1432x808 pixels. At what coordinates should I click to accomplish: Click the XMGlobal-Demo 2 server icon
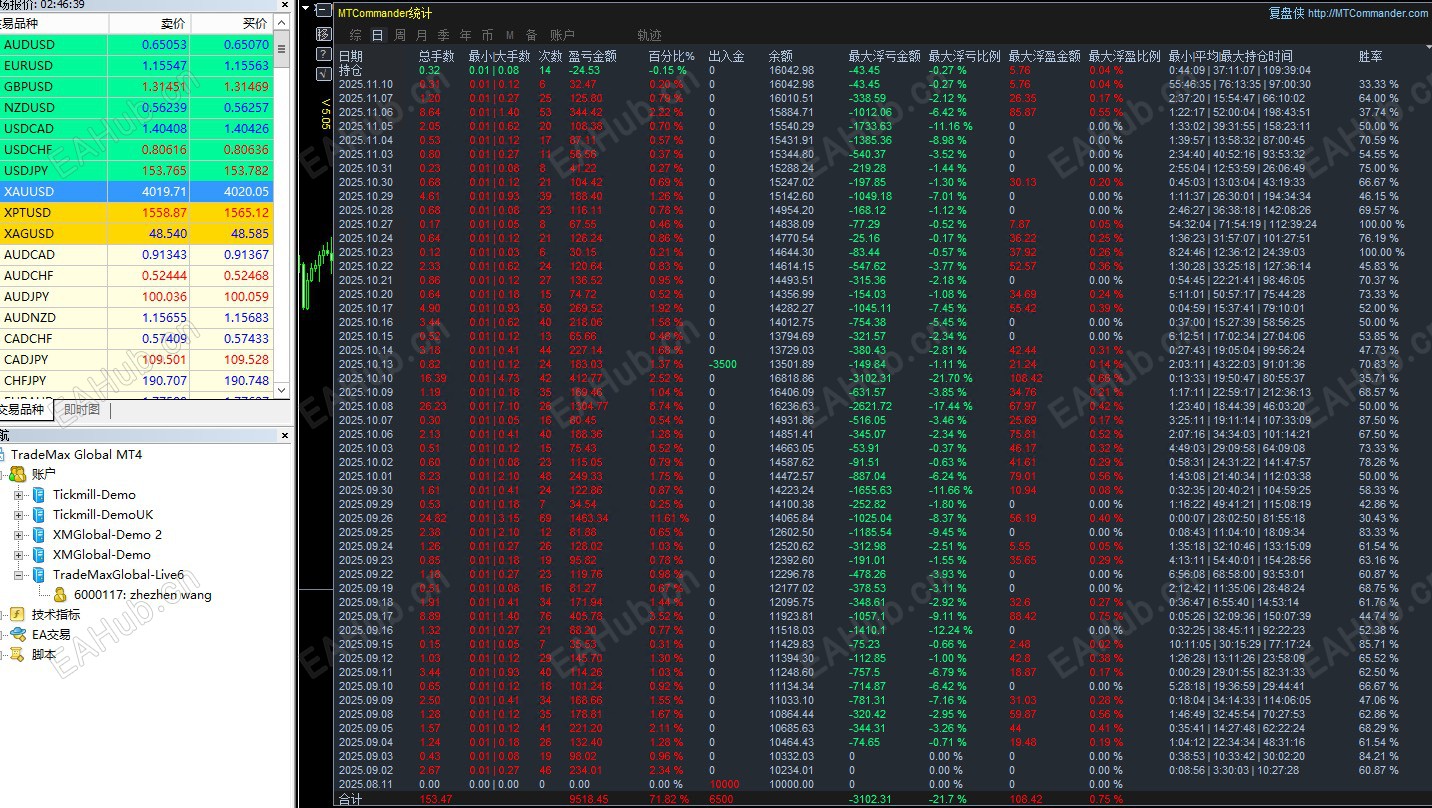coord(39,534)
